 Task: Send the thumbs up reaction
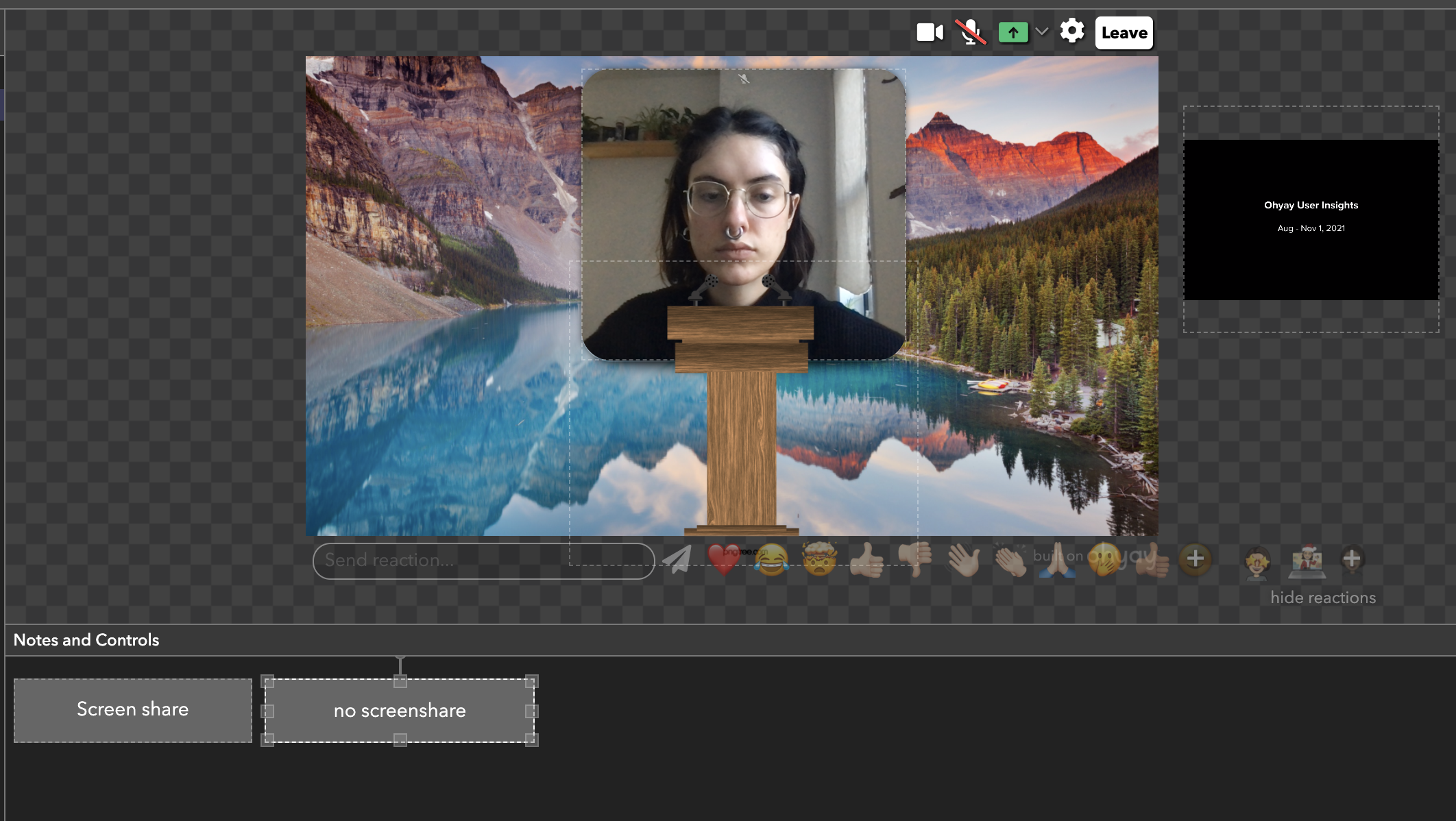tap(866, 560)
